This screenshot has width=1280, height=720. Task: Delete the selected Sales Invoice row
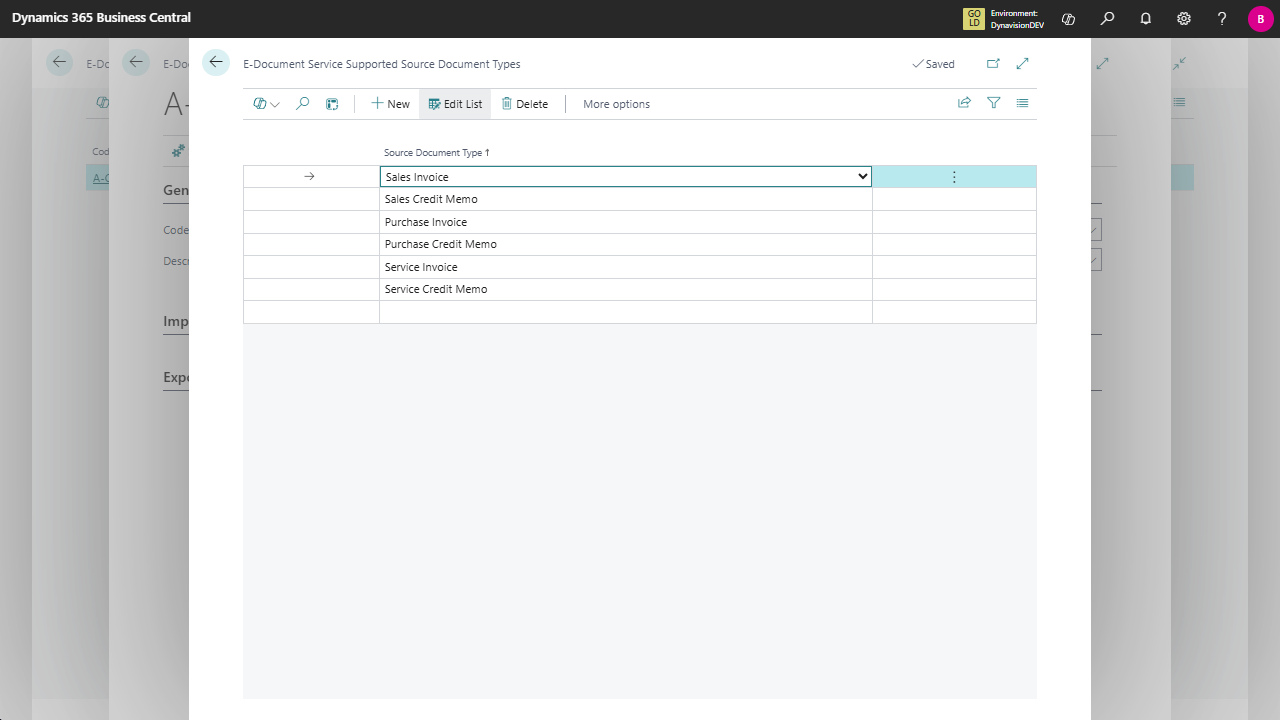tap(525, 104)
